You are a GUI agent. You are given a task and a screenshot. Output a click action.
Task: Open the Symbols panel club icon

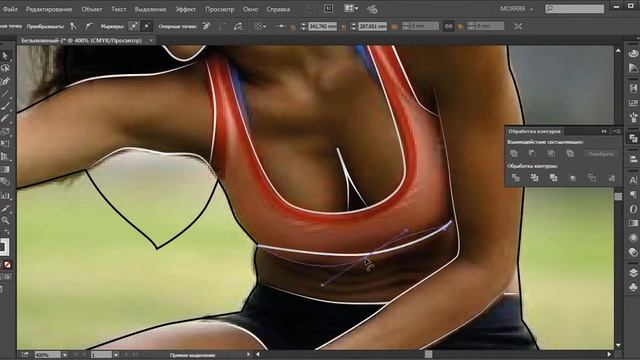(x=633, y=287)
